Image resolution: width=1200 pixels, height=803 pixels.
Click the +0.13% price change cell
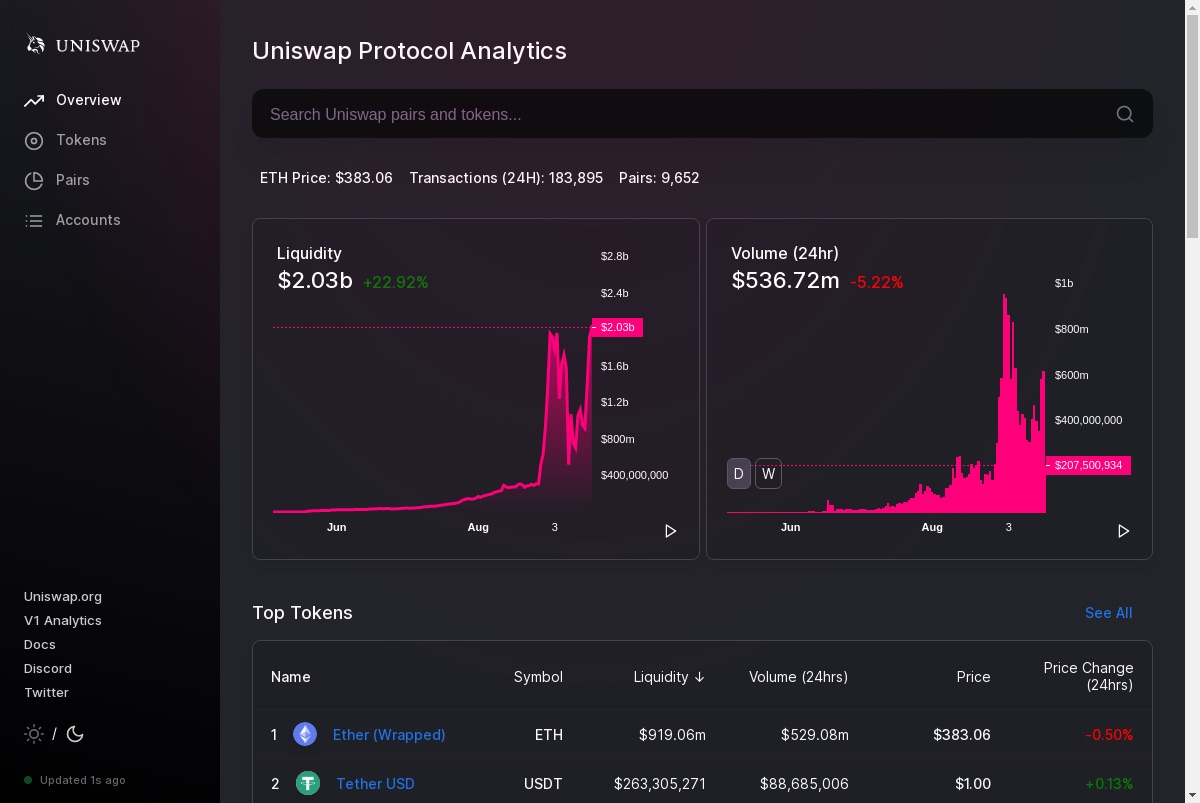pos(1109,784)
